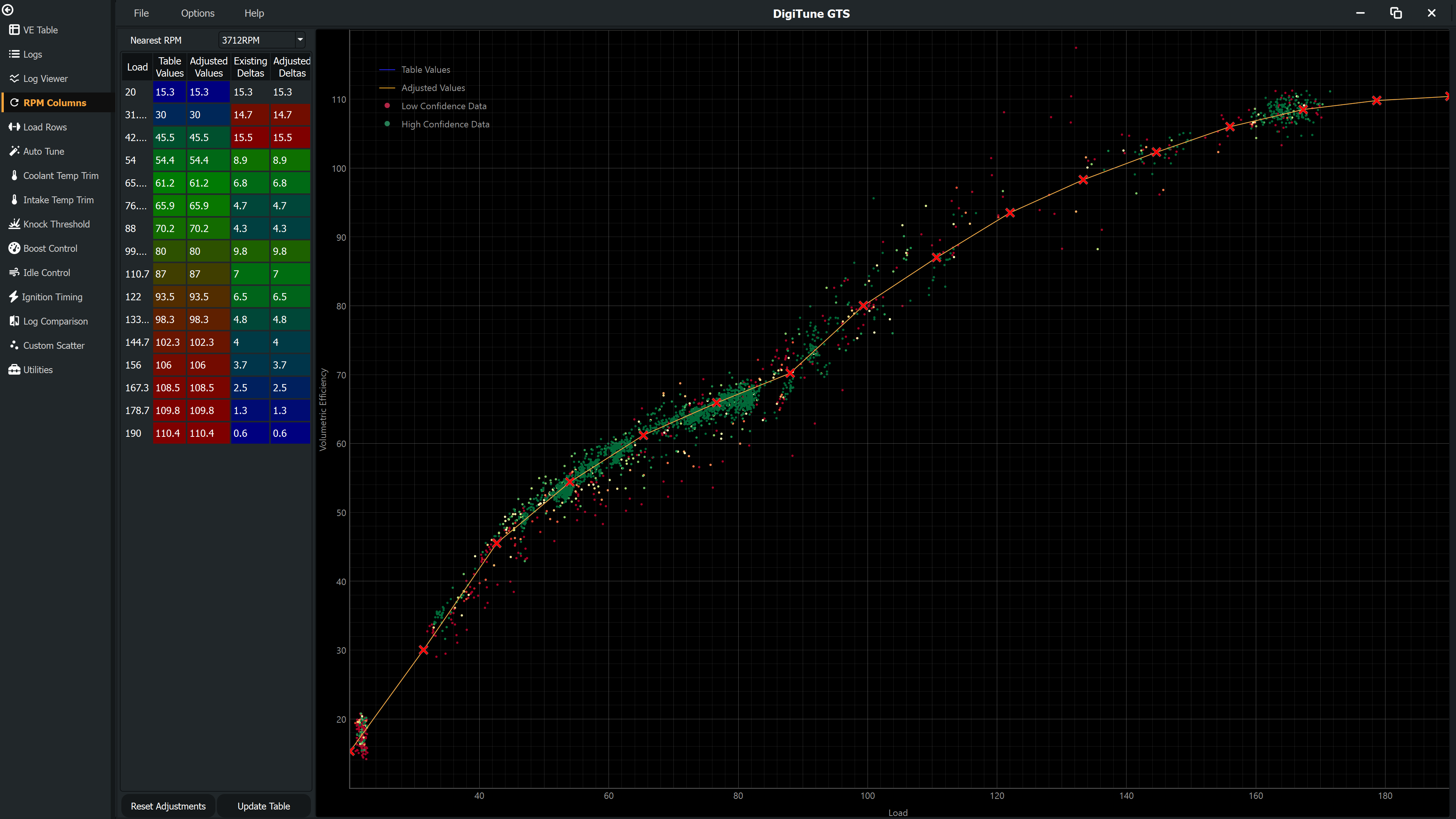Expand the Nearest RPM dropdown arrow
The image size is (1456, 819).
click(x=300, y=39)
